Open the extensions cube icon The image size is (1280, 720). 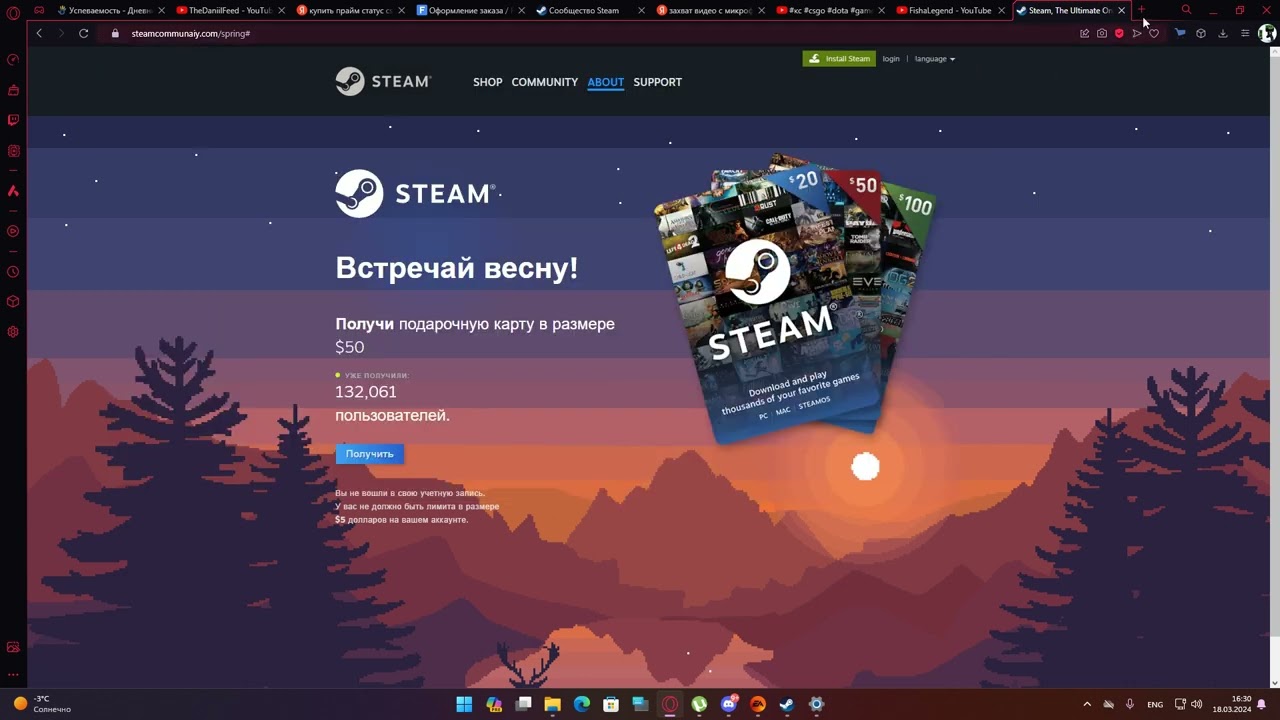[1201, 33]
